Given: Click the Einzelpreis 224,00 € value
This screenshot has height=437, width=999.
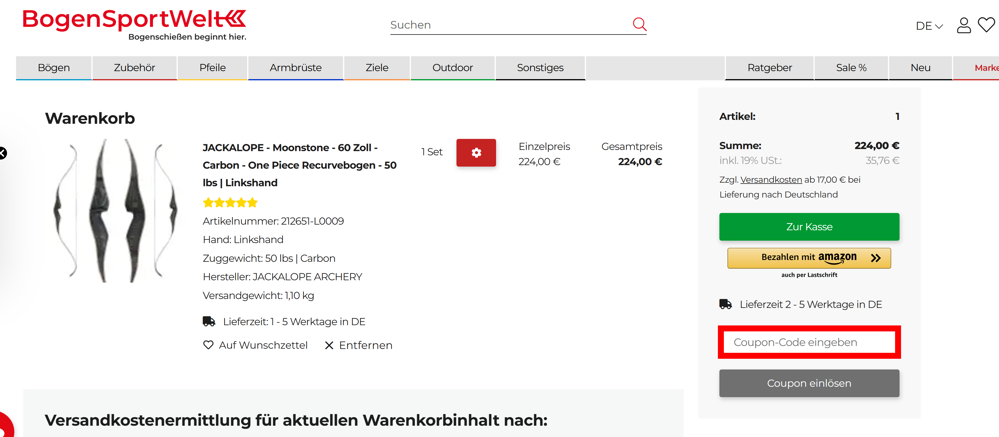Looking at the screenshot, I should point(539,162).
